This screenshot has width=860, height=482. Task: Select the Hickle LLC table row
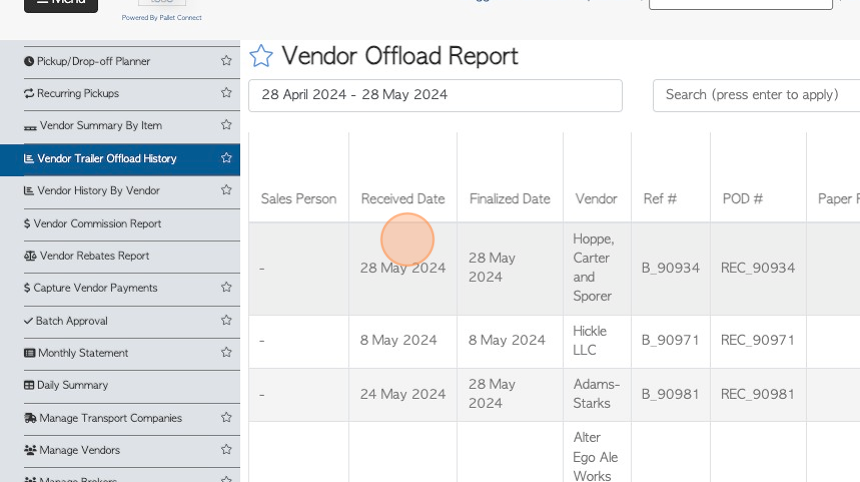coord(554,341)
